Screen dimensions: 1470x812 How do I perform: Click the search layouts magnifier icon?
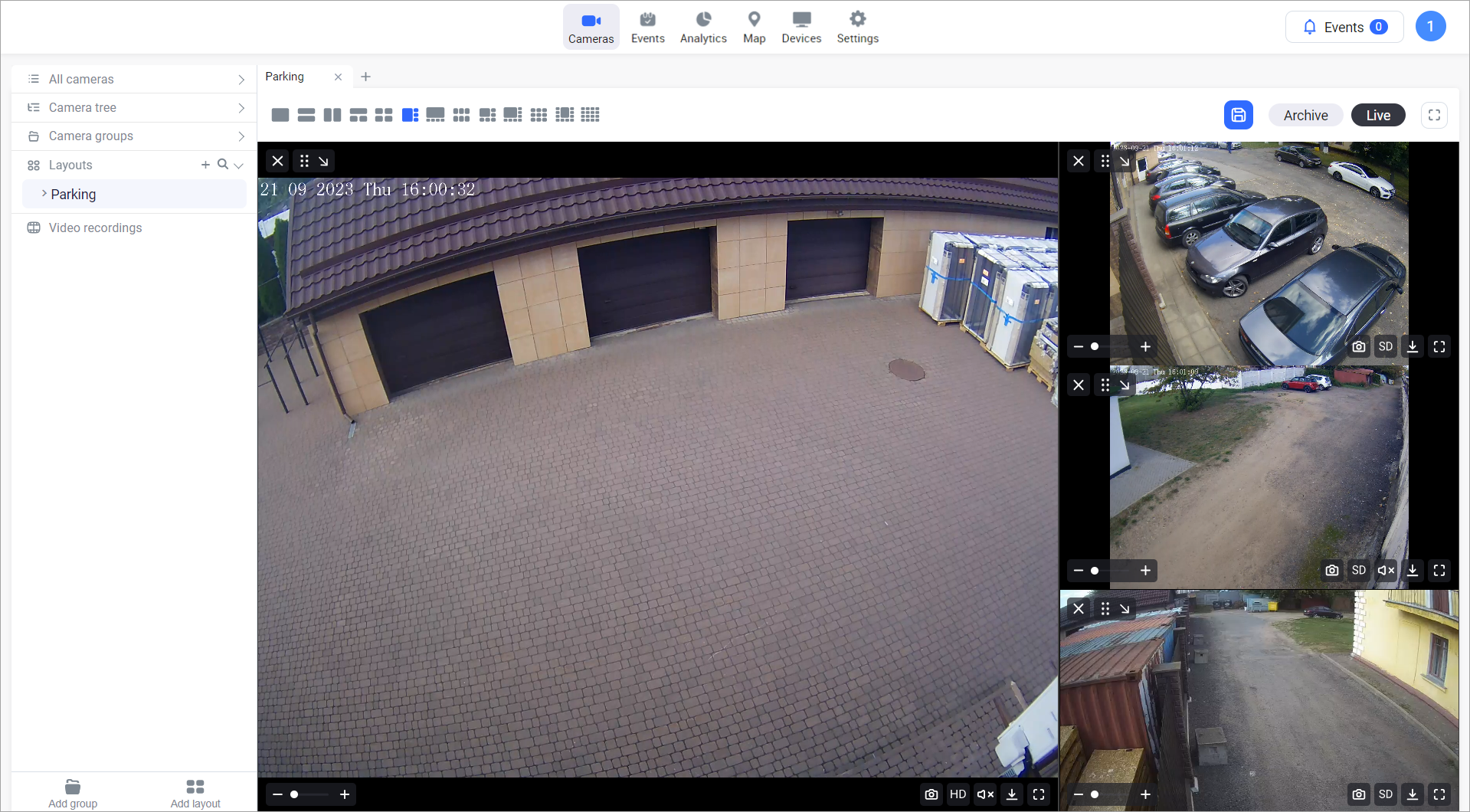(x=222, y=165)
